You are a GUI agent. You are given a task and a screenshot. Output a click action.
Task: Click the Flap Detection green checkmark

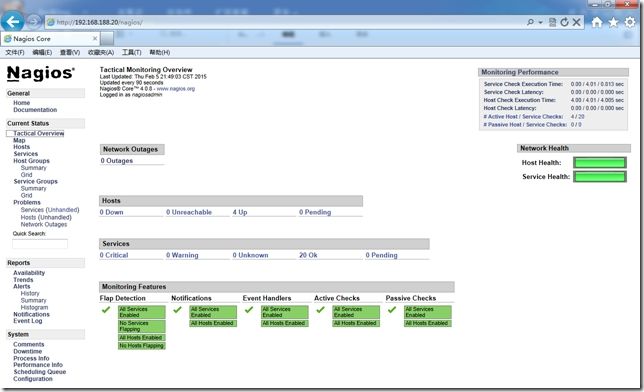click(x=106, y=309)
